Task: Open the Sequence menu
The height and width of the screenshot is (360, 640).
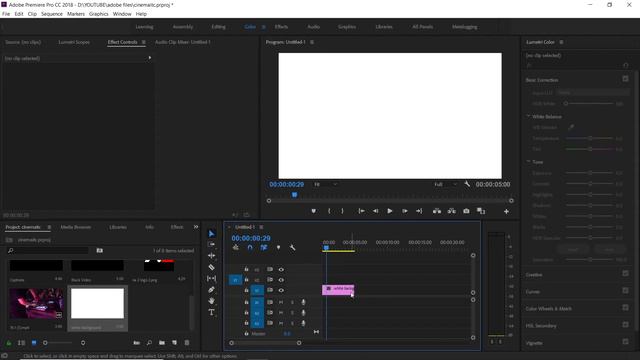Action: click(x=52, y=14)
